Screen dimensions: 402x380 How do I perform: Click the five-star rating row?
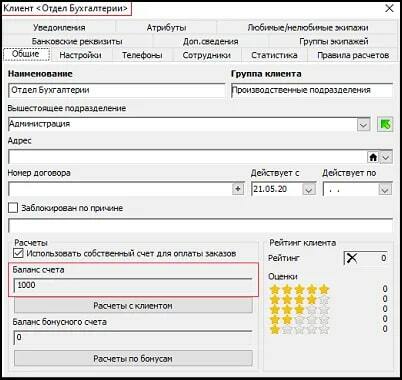pyautogui.click(x=299, y=289)
